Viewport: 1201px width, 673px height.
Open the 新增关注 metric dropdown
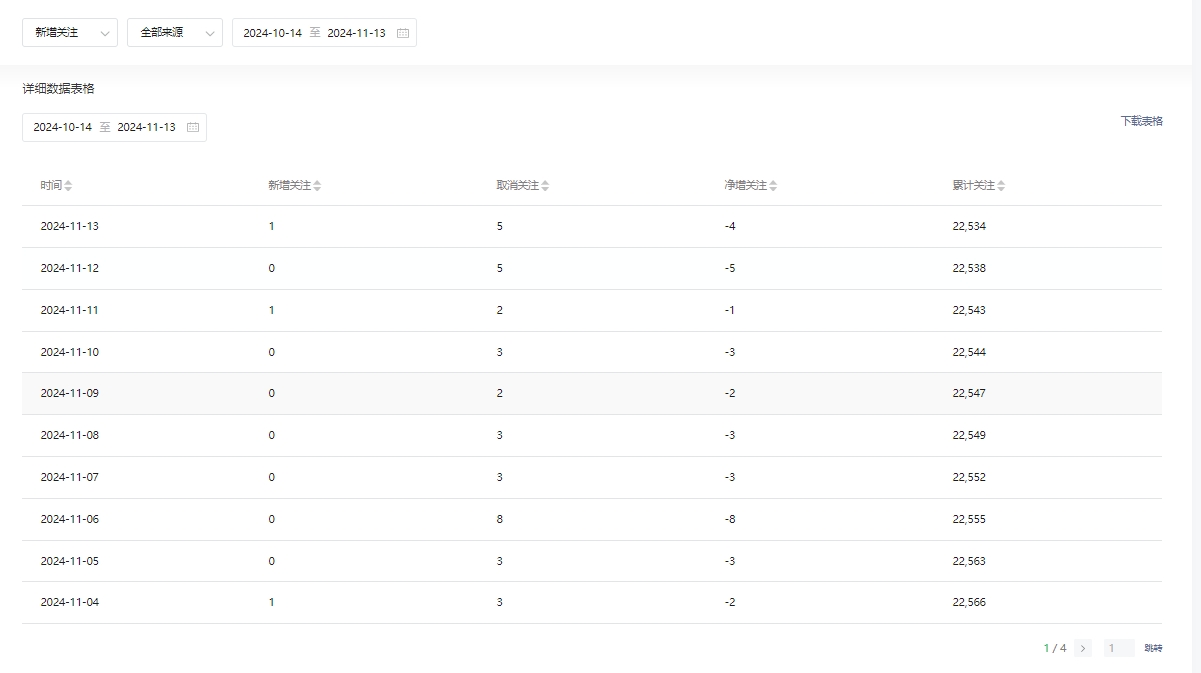[70, 33]
